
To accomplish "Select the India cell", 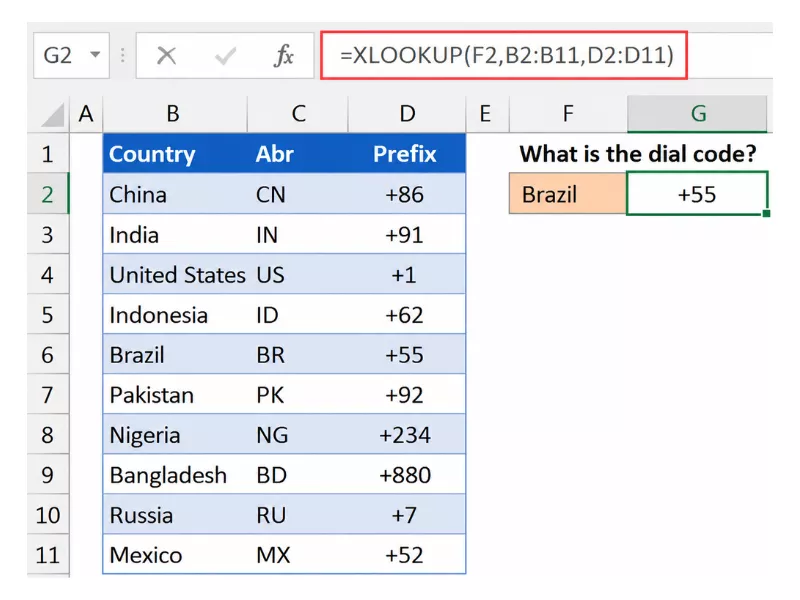I will (175, 234).
